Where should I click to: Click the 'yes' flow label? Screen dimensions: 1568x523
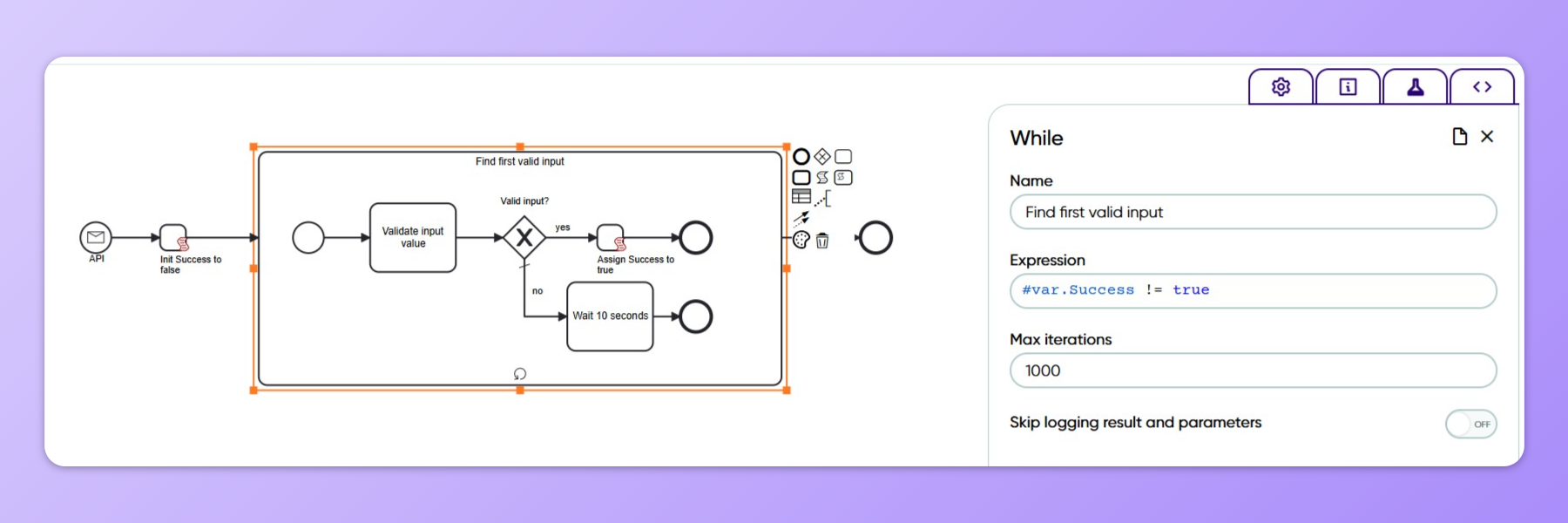[563, 228]
